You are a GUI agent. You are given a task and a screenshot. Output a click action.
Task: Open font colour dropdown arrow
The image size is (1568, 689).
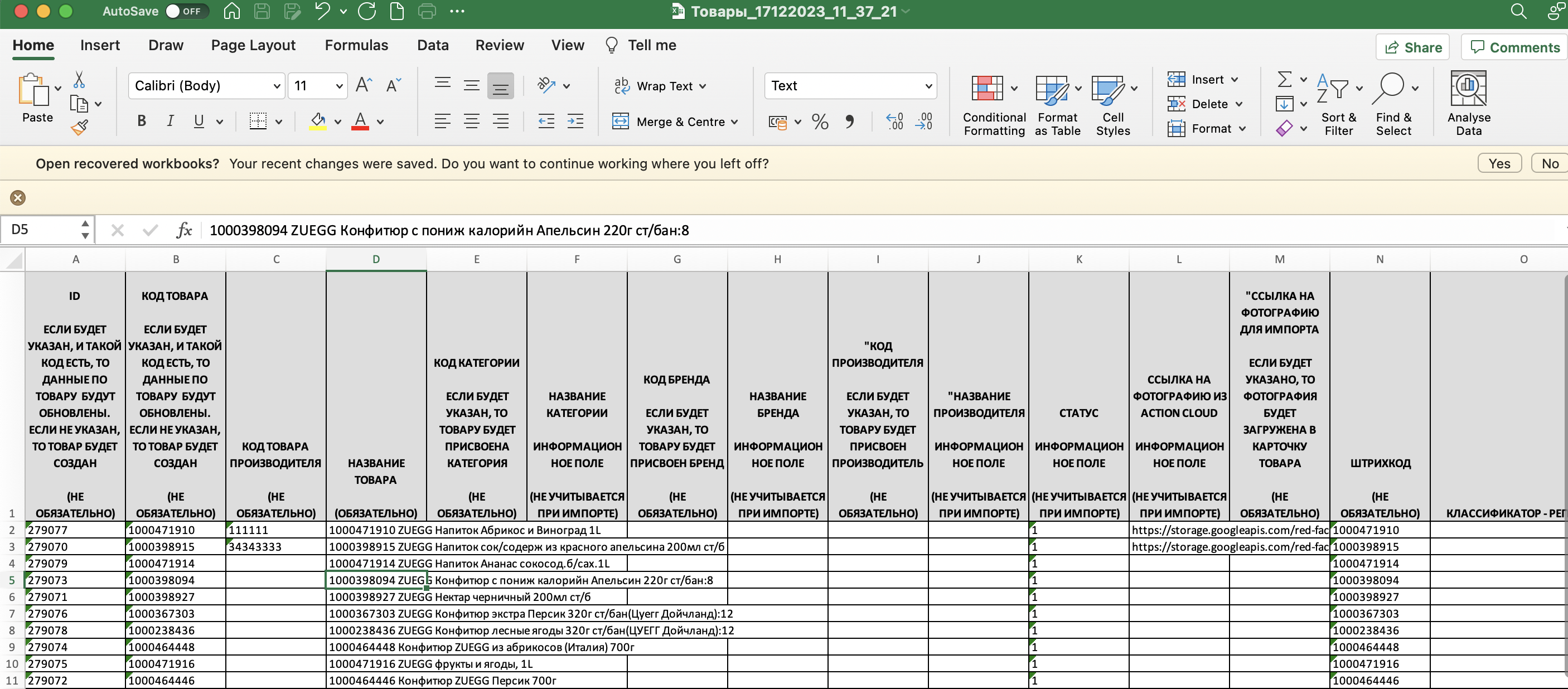(x=380, y=122)
